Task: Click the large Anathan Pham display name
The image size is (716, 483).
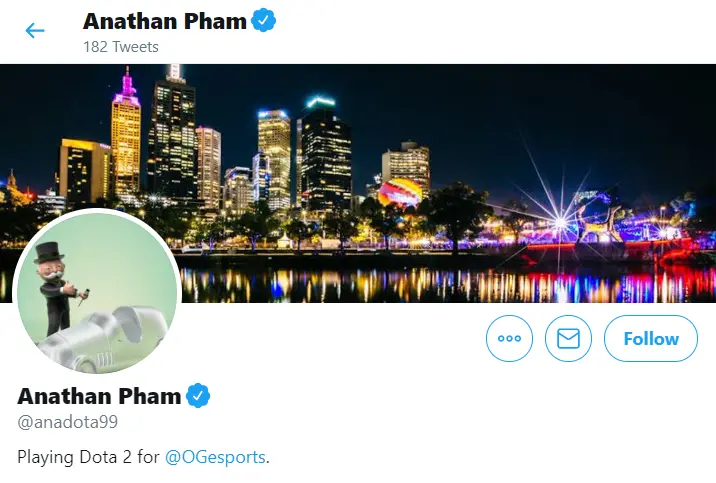Action: pos(99,396)
